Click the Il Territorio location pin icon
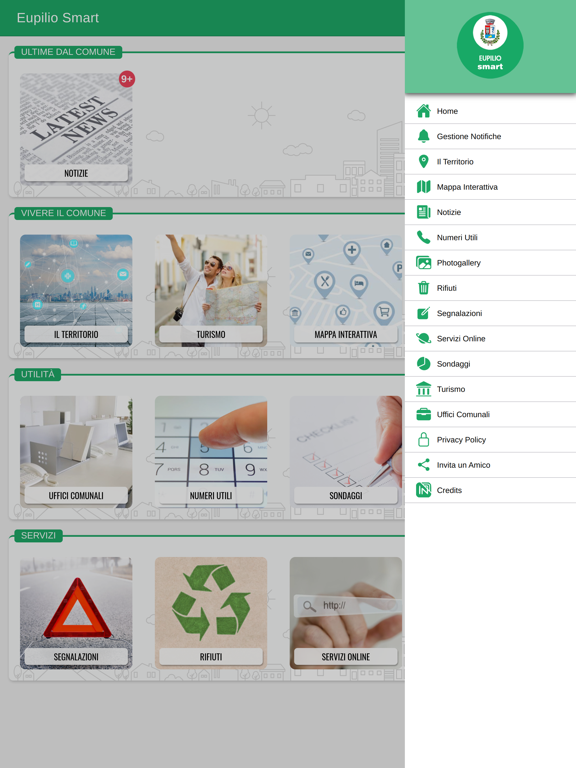Image resolution: width=576 pixels, height=768 pixels. [x=423, y=162]
